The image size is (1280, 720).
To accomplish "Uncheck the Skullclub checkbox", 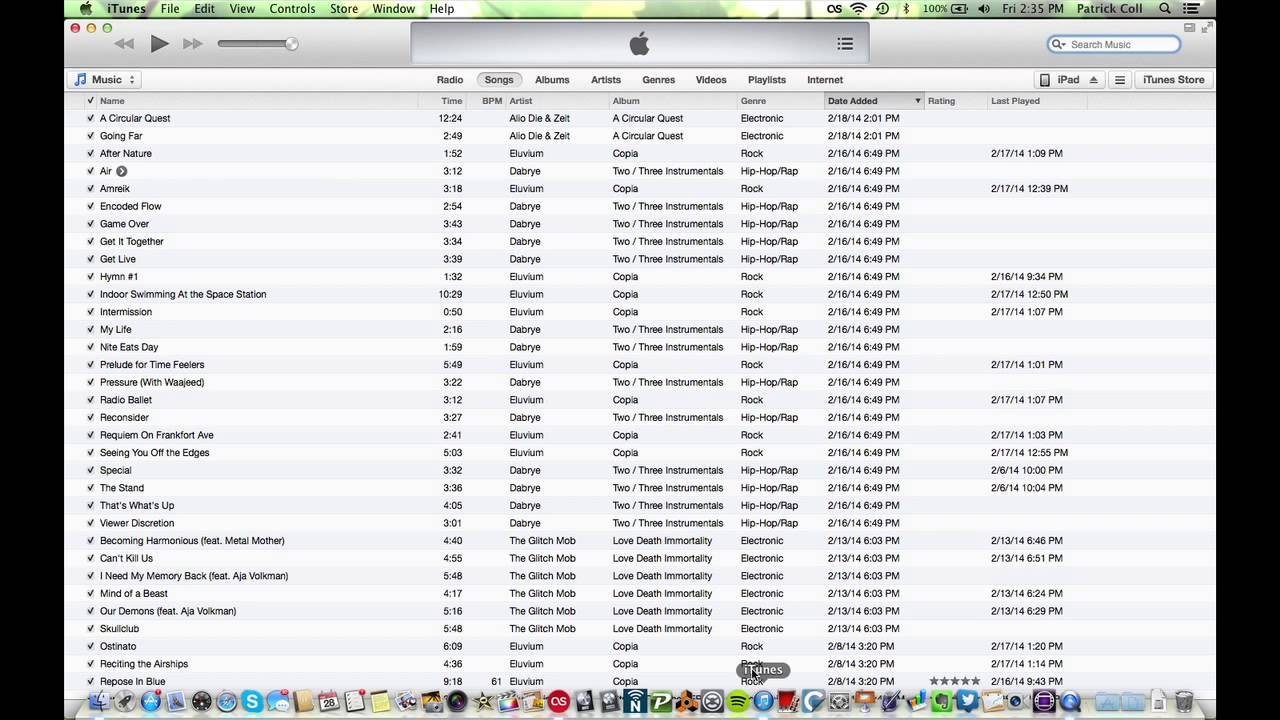I will 90,629.
